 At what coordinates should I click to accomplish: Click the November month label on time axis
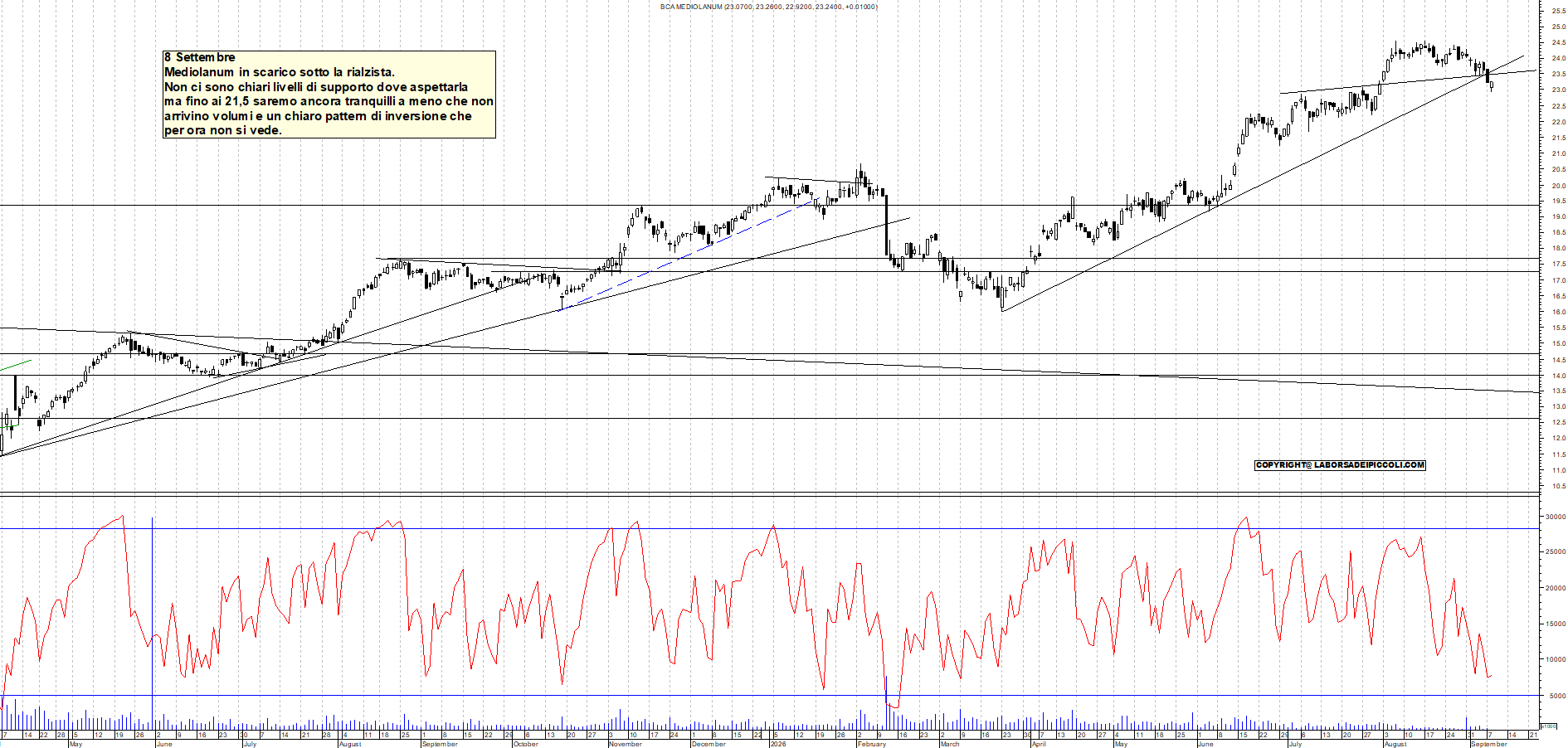tap(626, 744)
